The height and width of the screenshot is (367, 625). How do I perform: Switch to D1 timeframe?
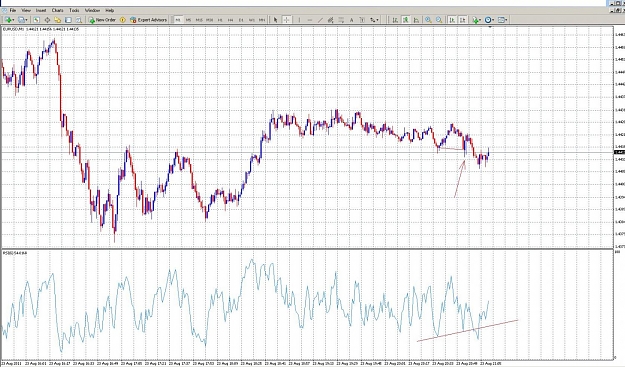(241, 20)
